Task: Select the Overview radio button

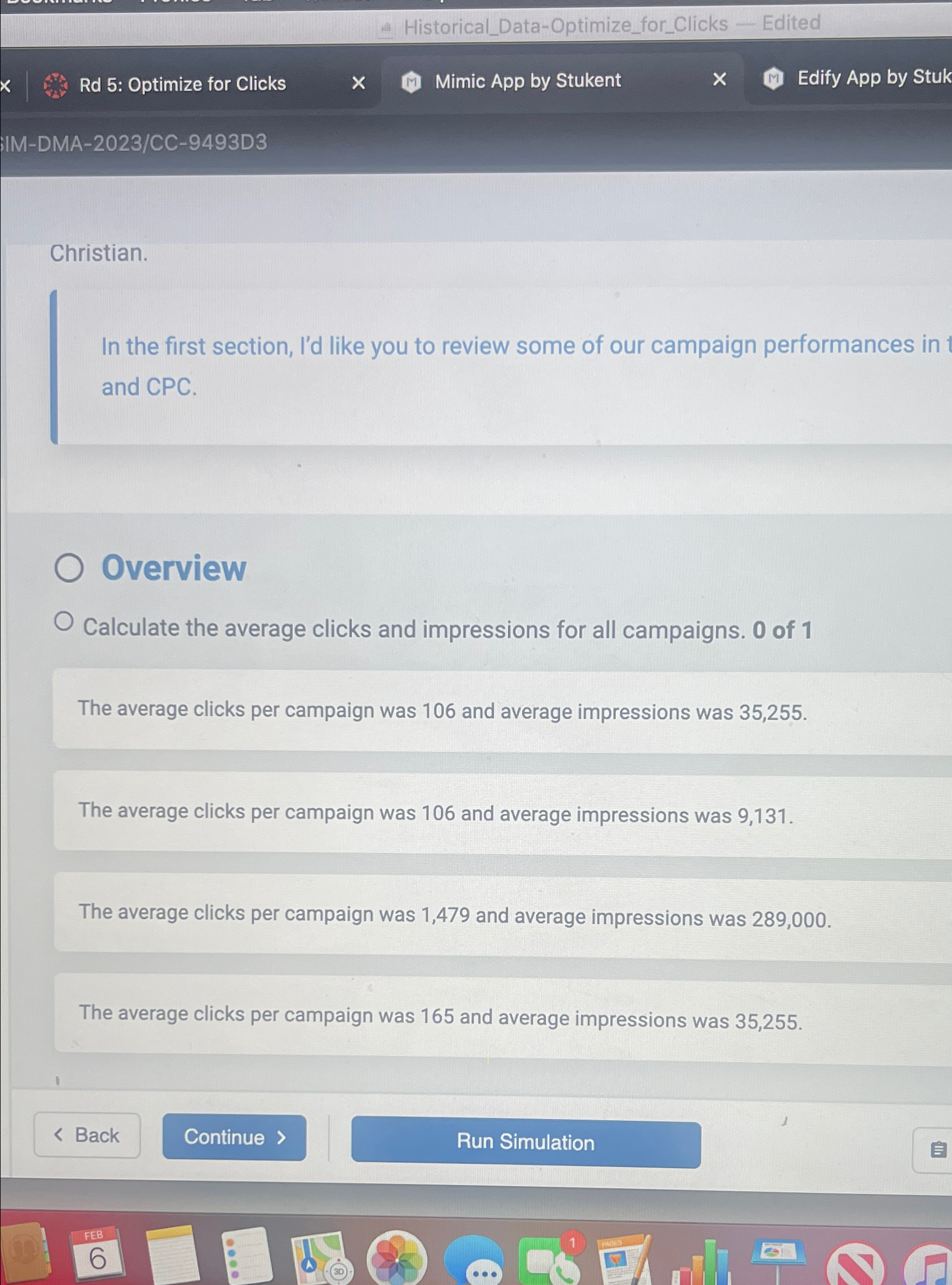Action: (x=70, y=569)
